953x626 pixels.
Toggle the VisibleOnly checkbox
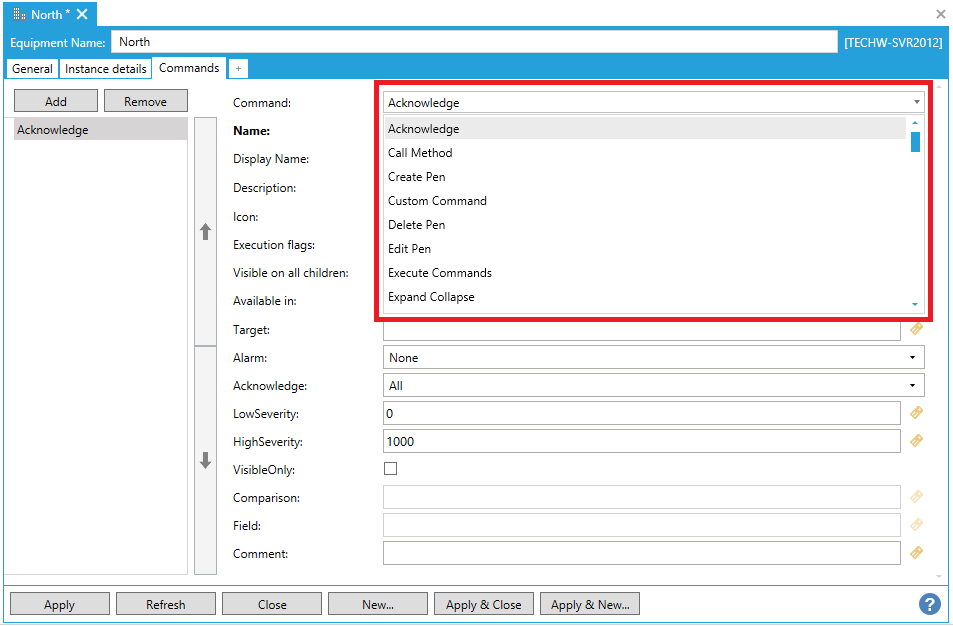click(x=391, y=469)
